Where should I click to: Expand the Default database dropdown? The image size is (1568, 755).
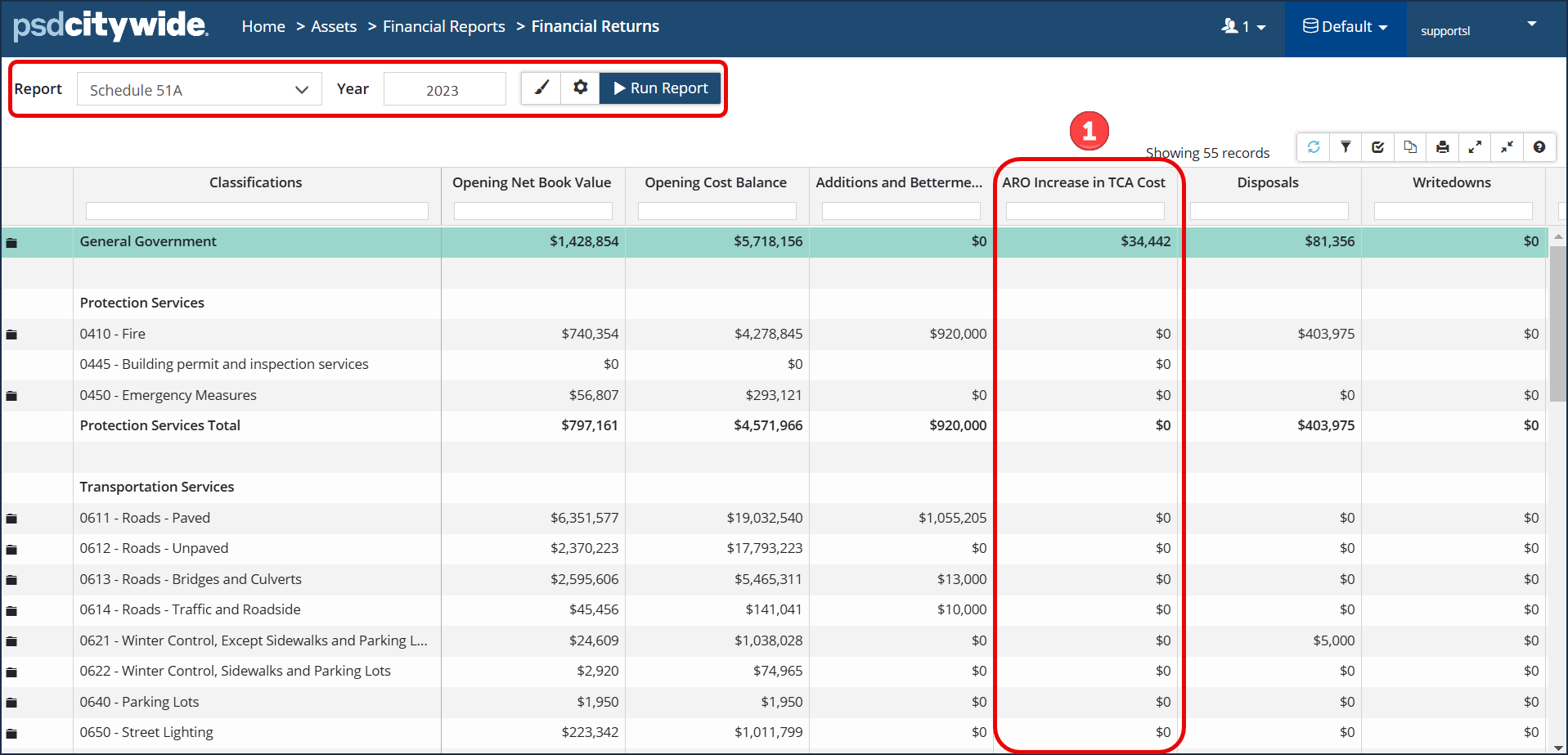[x=1345, y=27]
